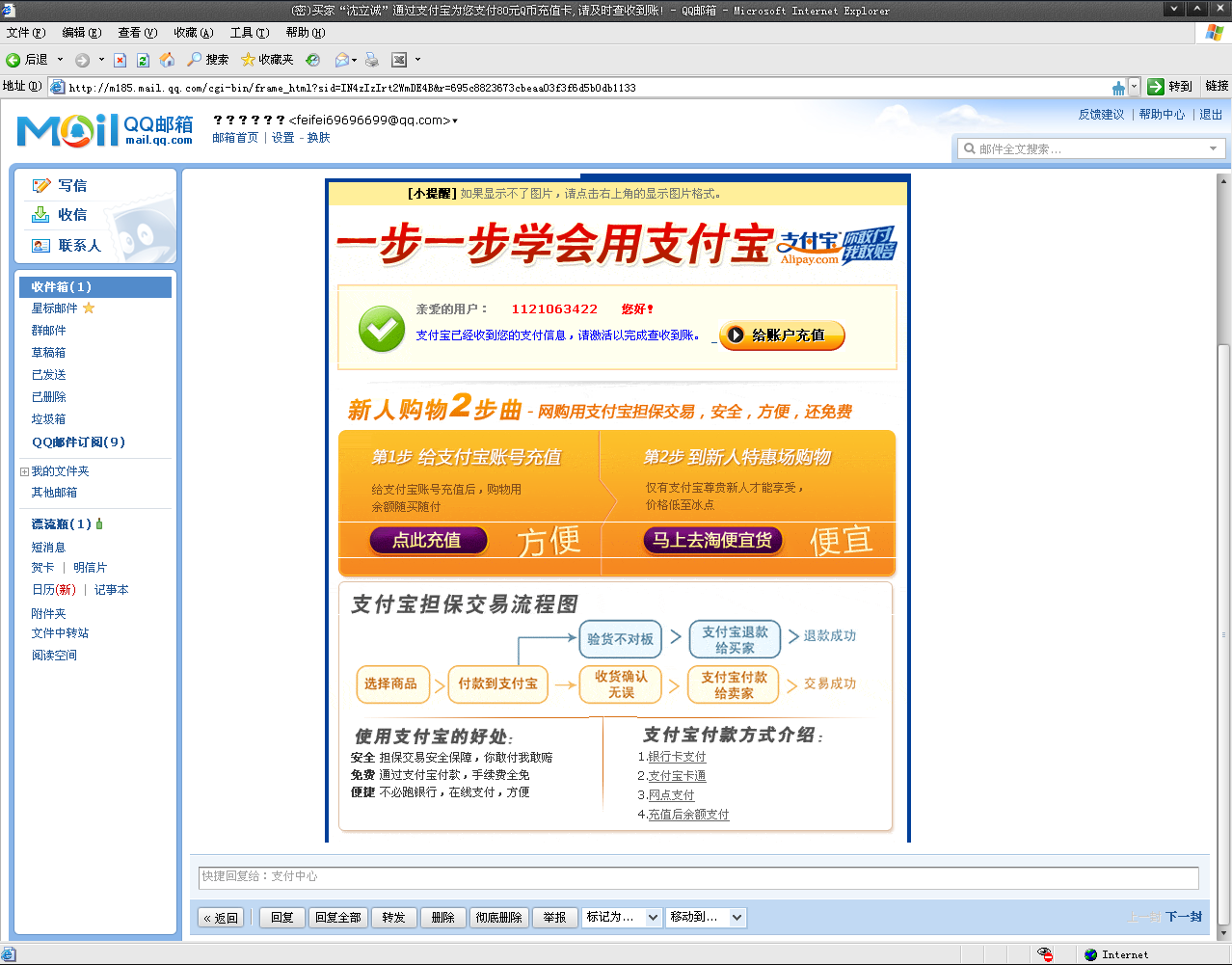Click the toolbar icon right of Print
The height and width of the screenshot is (965, 1232).
coord(399,60)
